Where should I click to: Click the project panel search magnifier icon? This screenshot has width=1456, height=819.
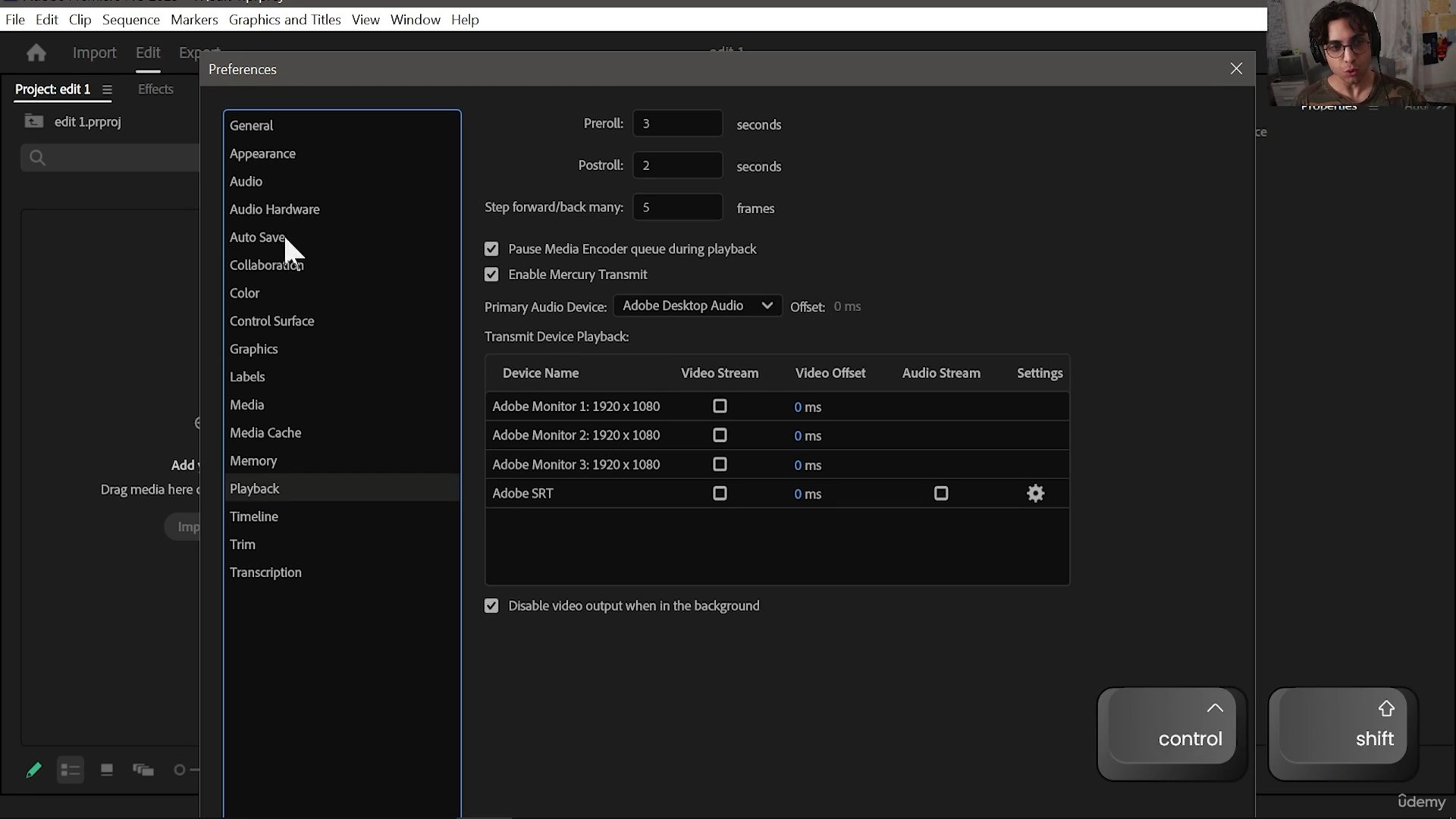click(x=37, y=158)
